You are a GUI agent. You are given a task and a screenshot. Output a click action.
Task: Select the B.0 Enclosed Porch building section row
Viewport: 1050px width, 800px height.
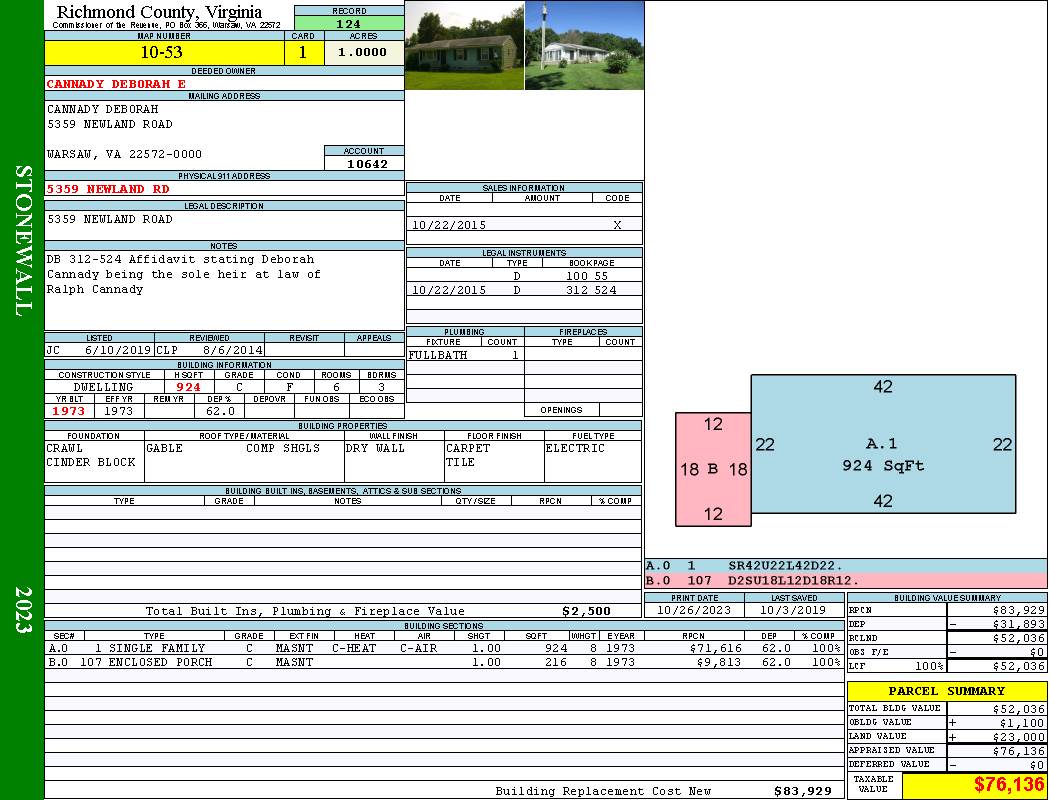point(443,662)
